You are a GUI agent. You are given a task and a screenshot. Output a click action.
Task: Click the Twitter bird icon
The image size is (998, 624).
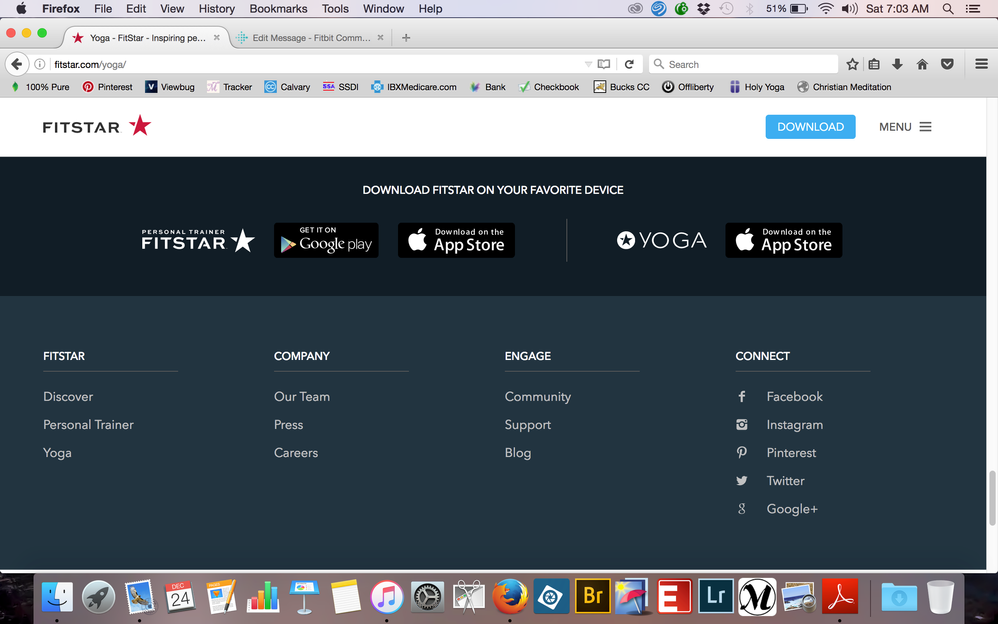point(741,481)
